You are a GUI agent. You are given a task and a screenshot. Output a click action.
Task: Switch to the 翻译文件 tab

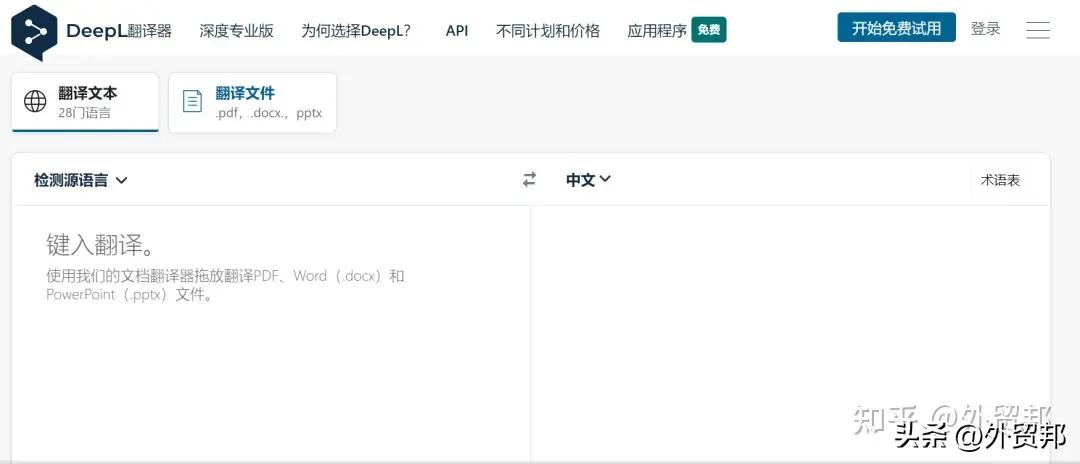[x=253, y=102]
